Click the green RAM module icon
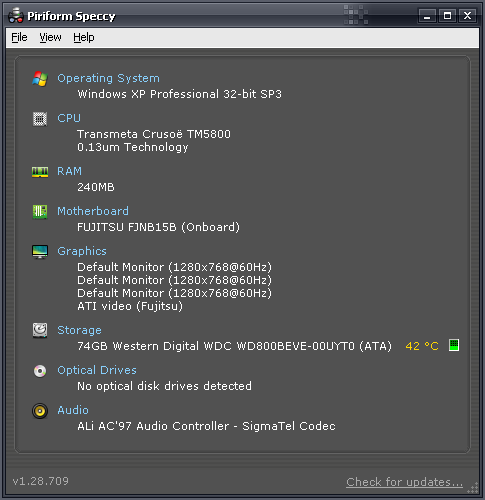 coord(40,172)
